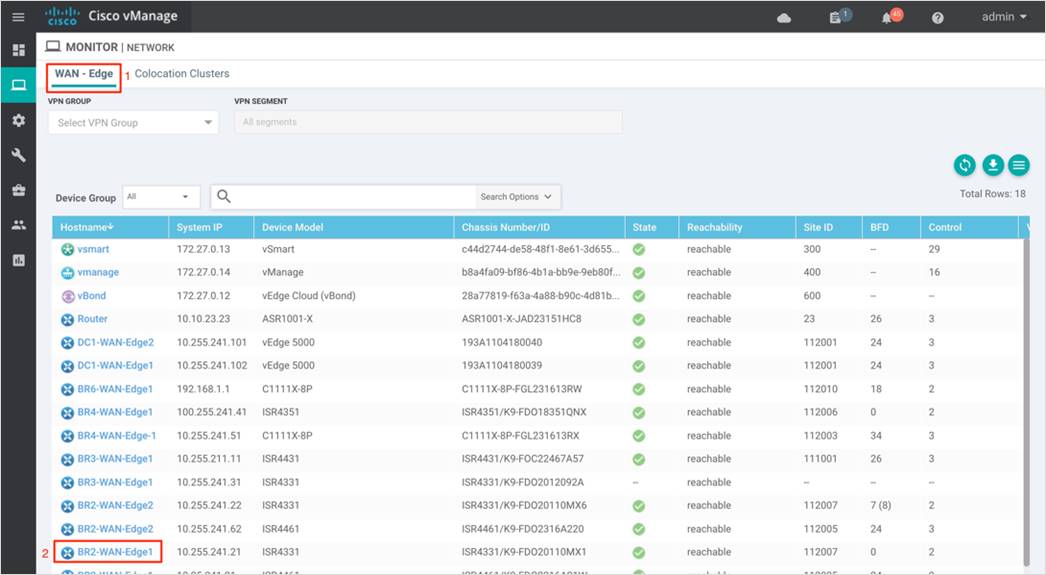This screenshot has height=575, width=1046.
Task: Open the BR4-WAN-Edge-1 hostname link
Action: point(117,436)
